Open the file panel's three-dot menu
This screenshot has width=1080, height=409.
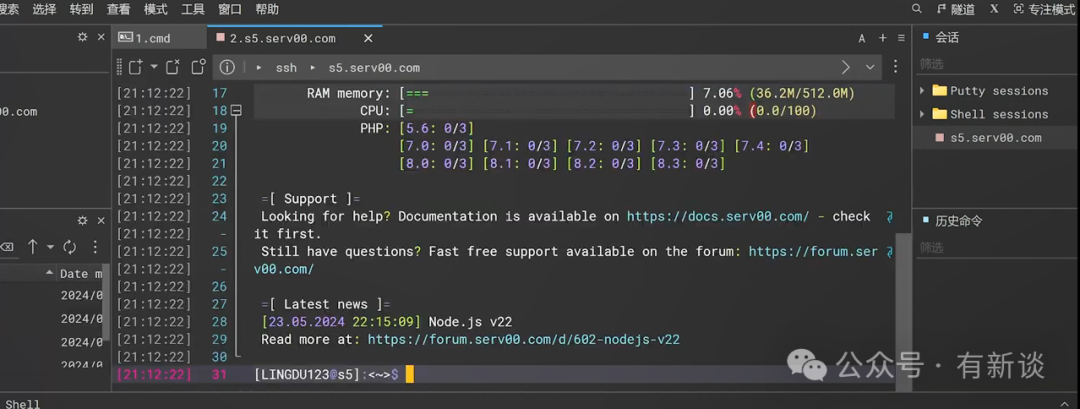pos(95,247)
